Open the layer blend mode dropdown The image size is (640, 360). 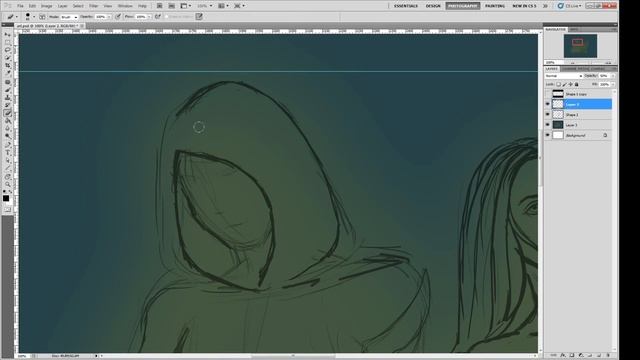coord(564,76)
